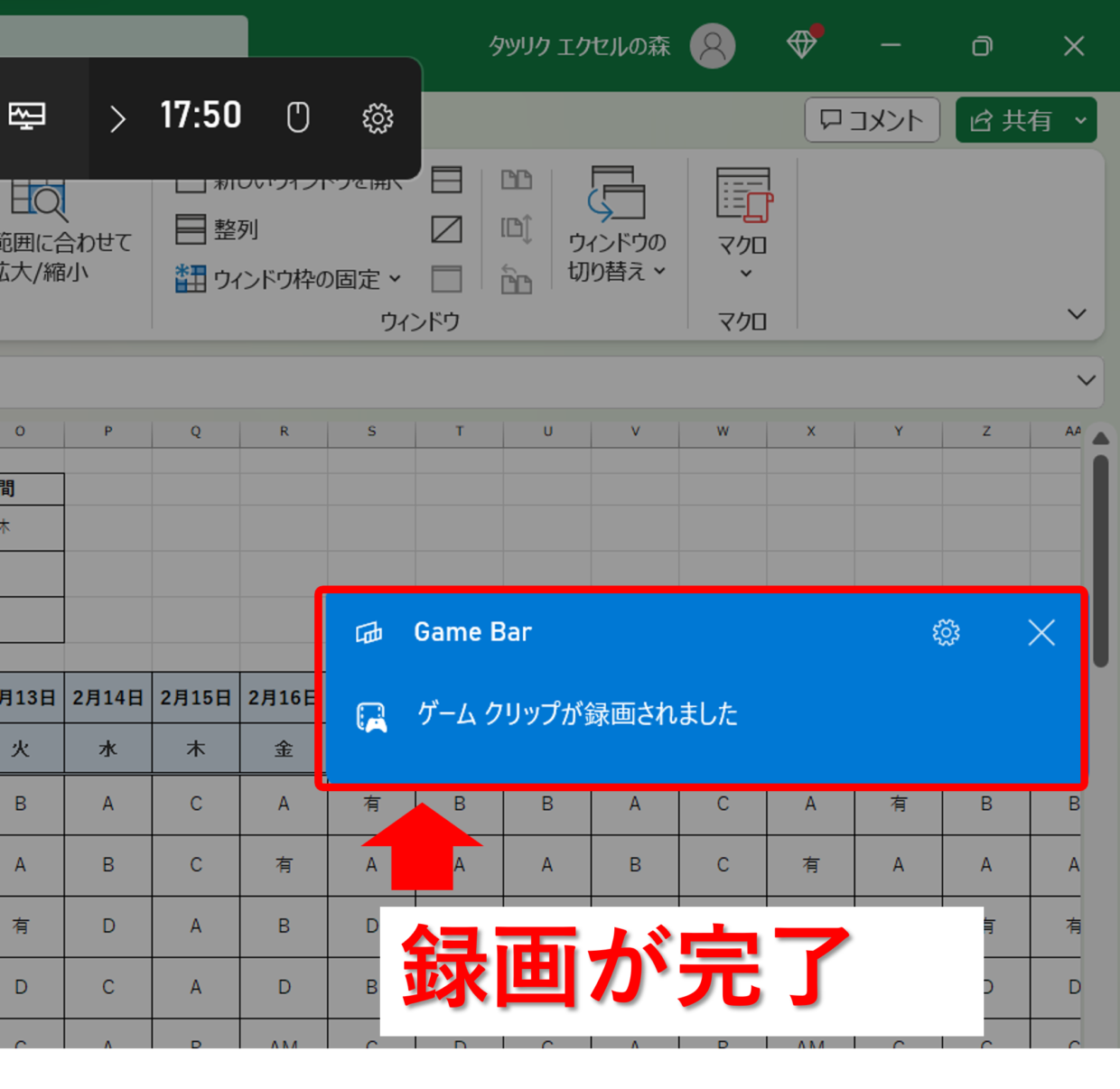Viewport: 1120px width, 1089px height.
Task: Click the split window icon
Action: pos(446,180)
